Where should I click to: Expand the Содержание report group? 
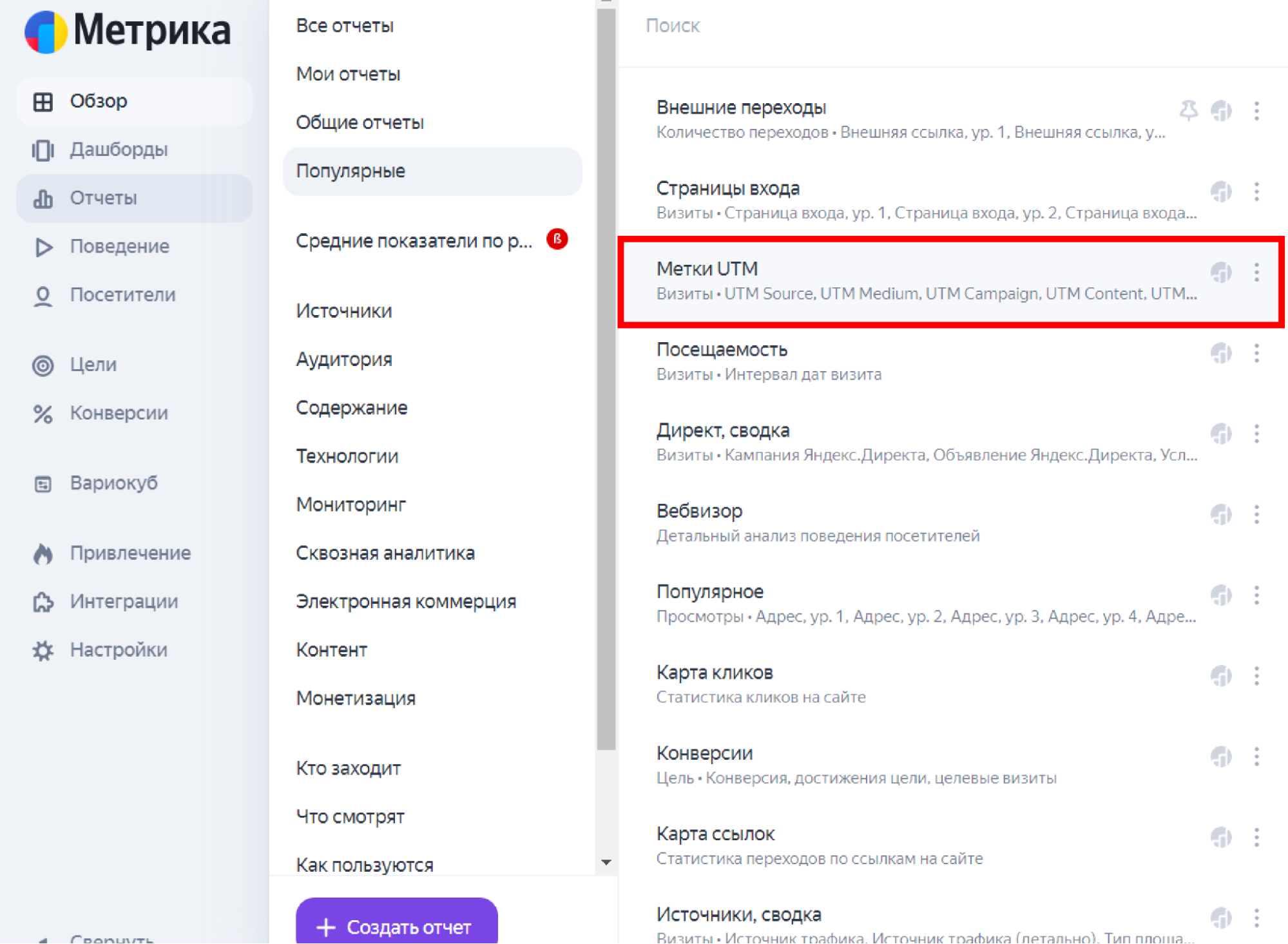pos(351,408)
